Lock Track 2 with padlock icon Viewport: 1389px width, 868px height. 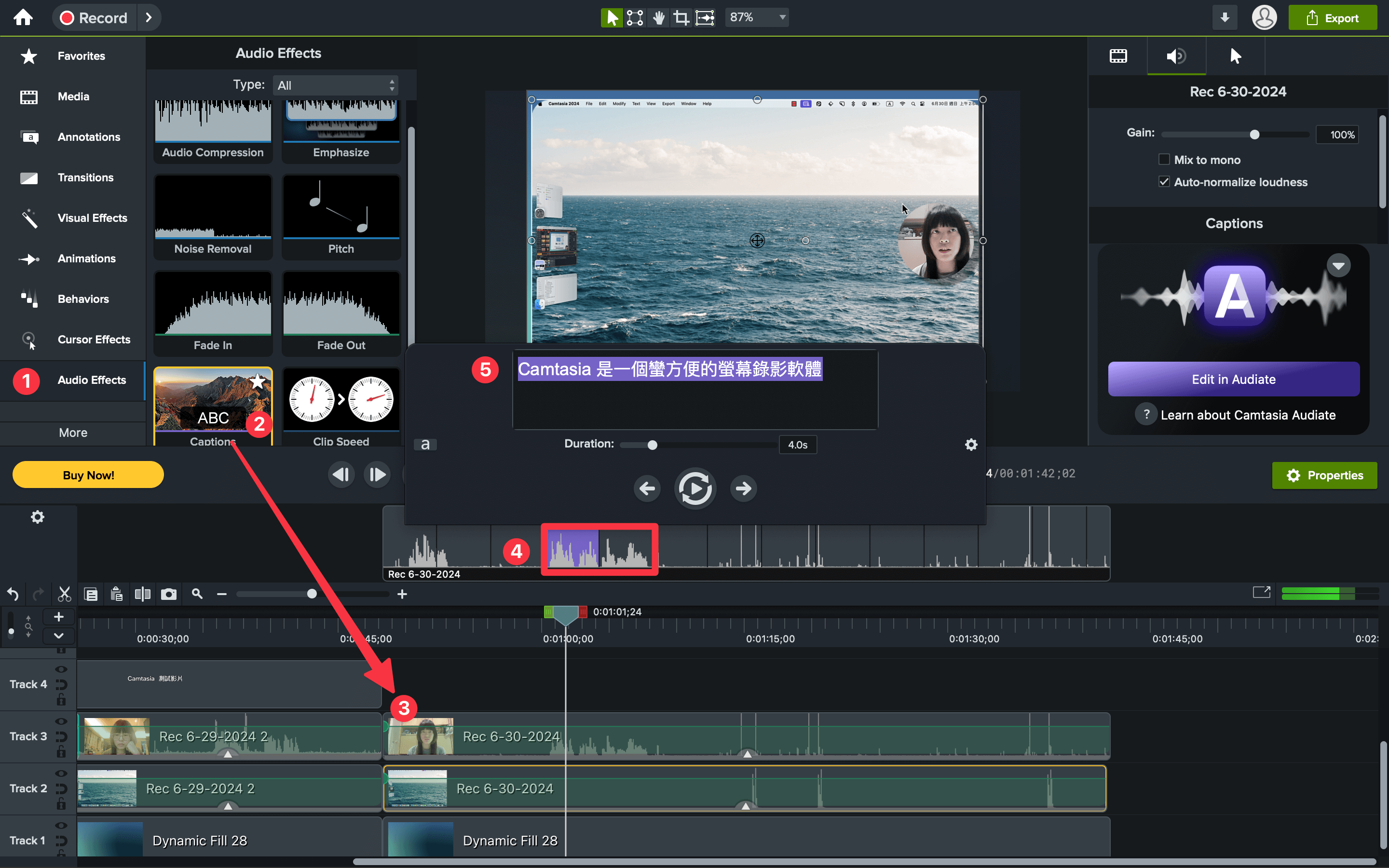click(x=61, y=803)
